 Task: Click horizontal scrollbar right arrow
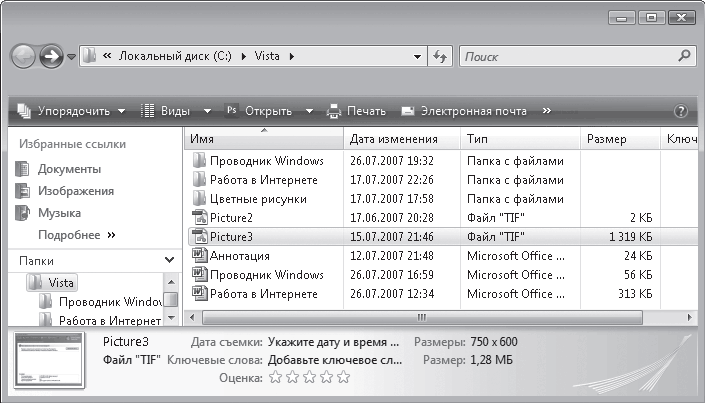[x=690, y=318]
